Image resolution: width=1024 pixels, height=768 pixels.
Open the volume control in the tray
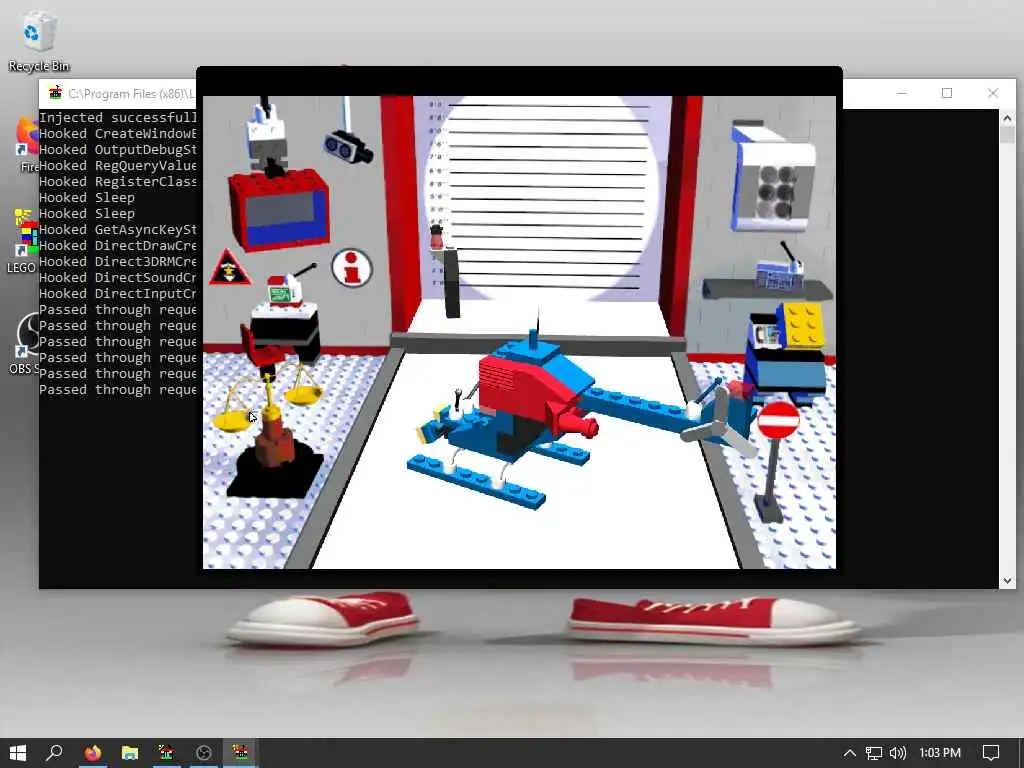tap(898, 753)
